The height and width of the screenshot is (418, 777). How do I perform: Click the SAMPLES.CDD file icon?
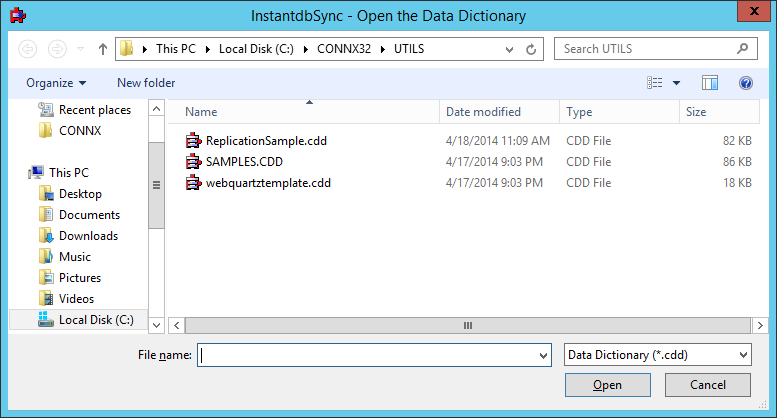pyautogui.click(x=193, y=162)
